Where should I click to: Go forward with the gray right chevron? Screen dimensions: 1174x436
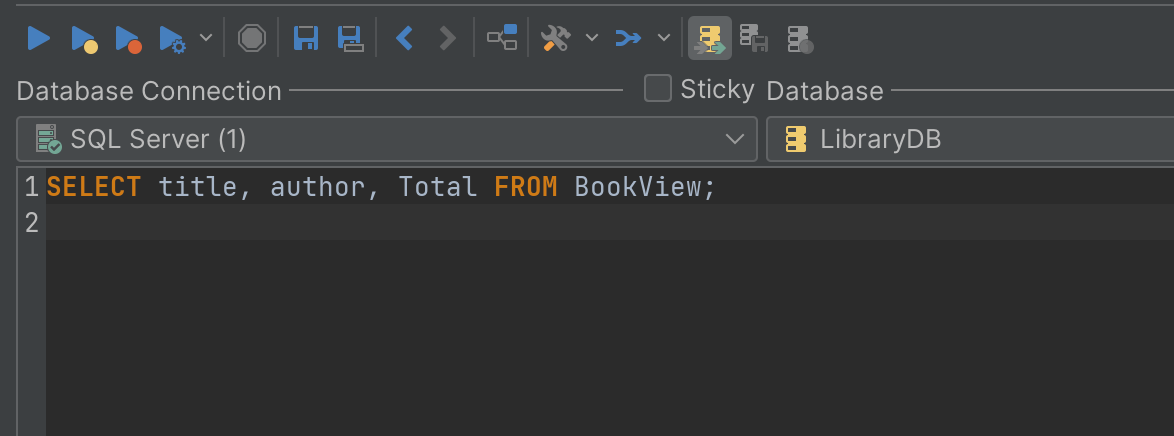(447, 37)
